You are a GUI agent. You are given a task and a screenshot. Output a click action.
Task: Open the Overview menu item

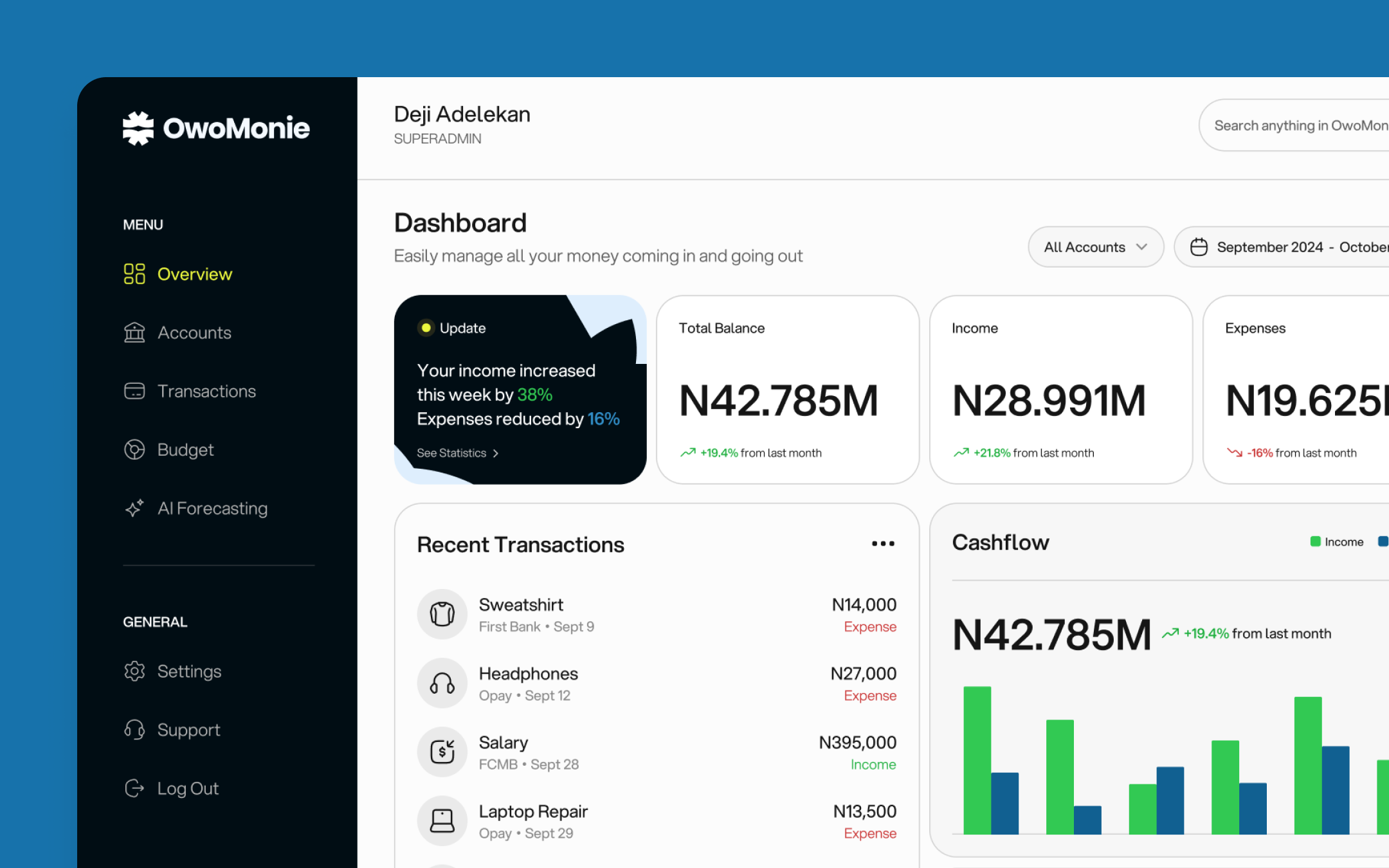pos(178,274)
